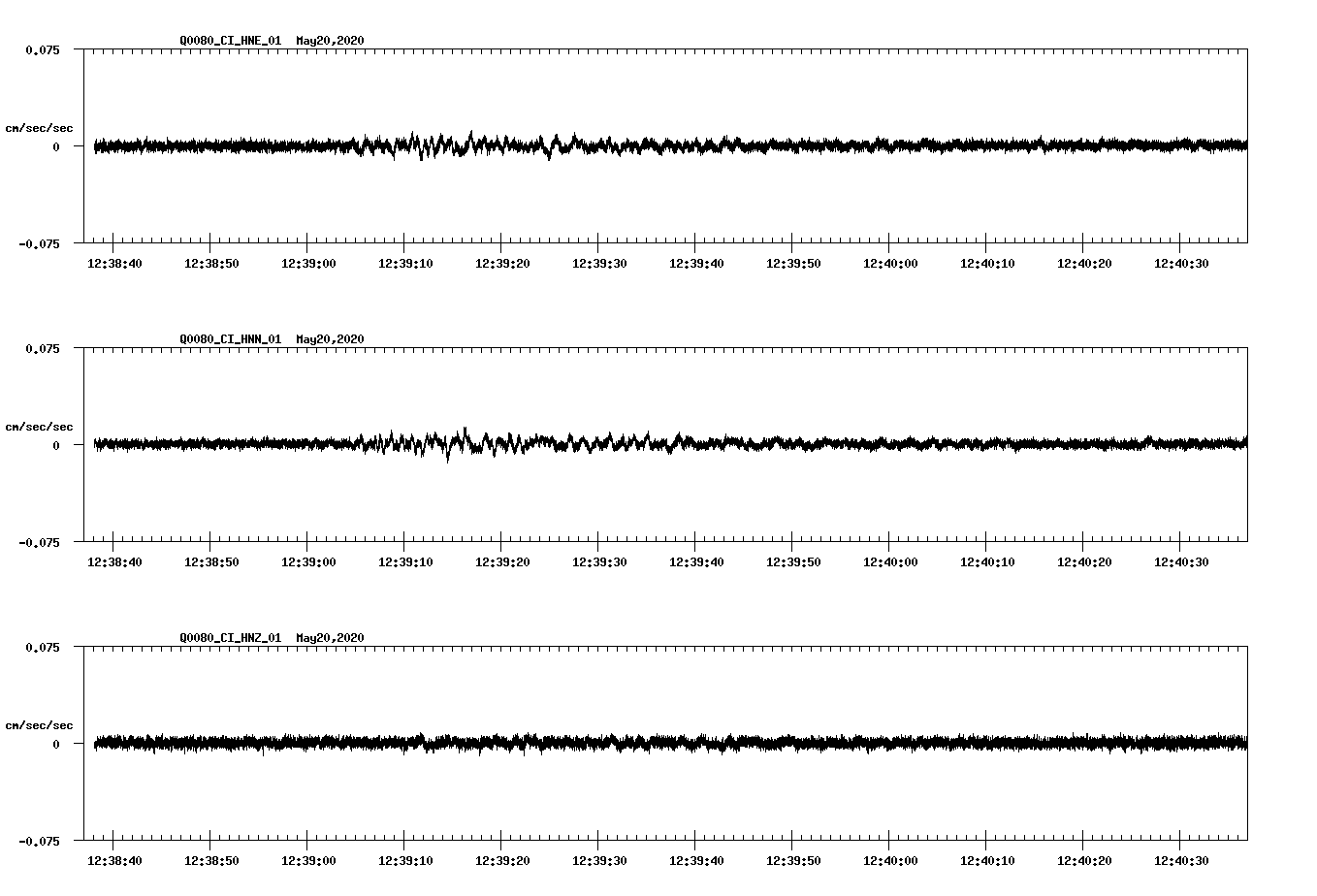This screenshot has height=896, width=1317.
Task: Click 12:39:00 time label on HNE plot
Action: pos(308,264)
